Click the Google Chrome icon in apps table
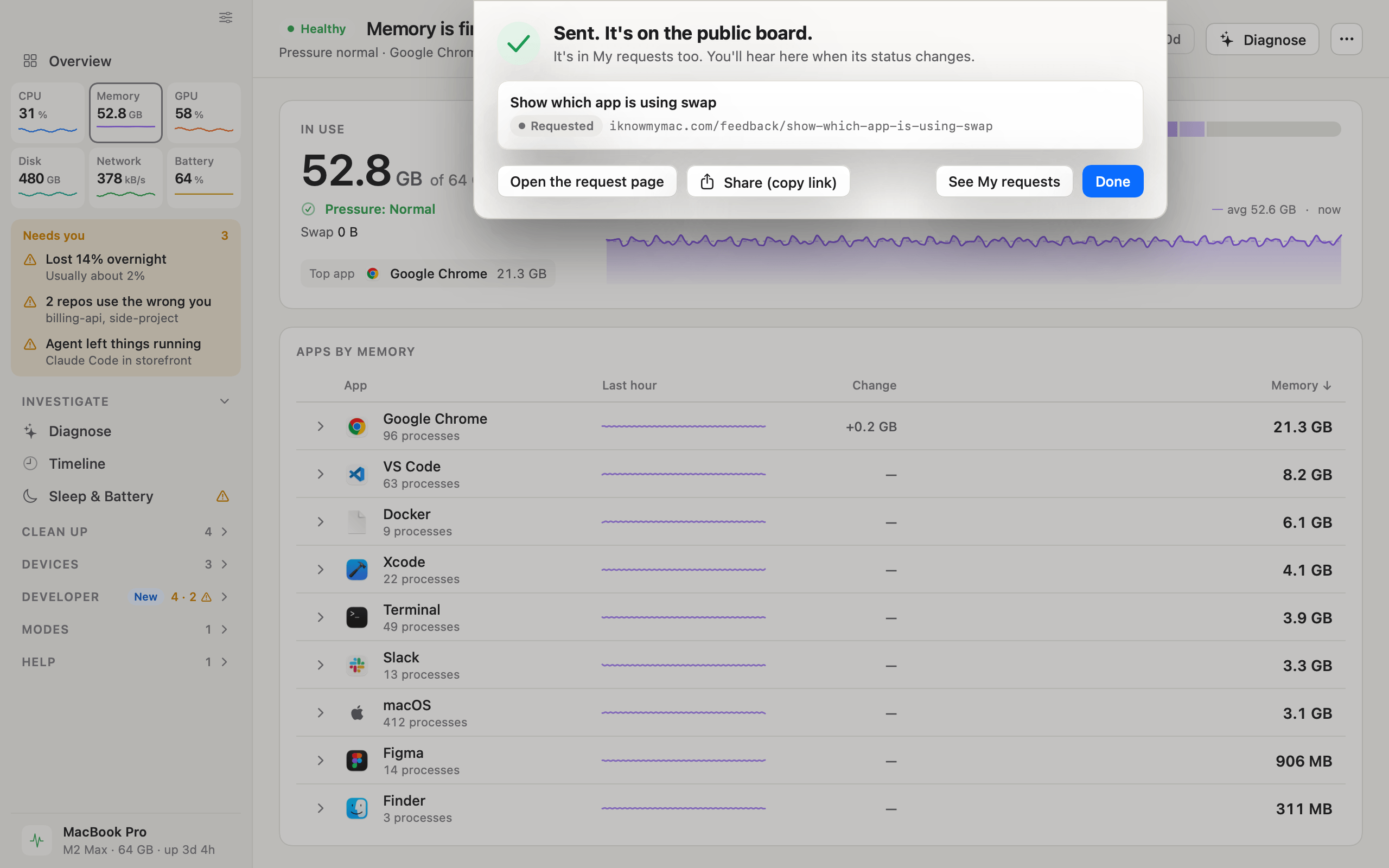 (357, 426)
